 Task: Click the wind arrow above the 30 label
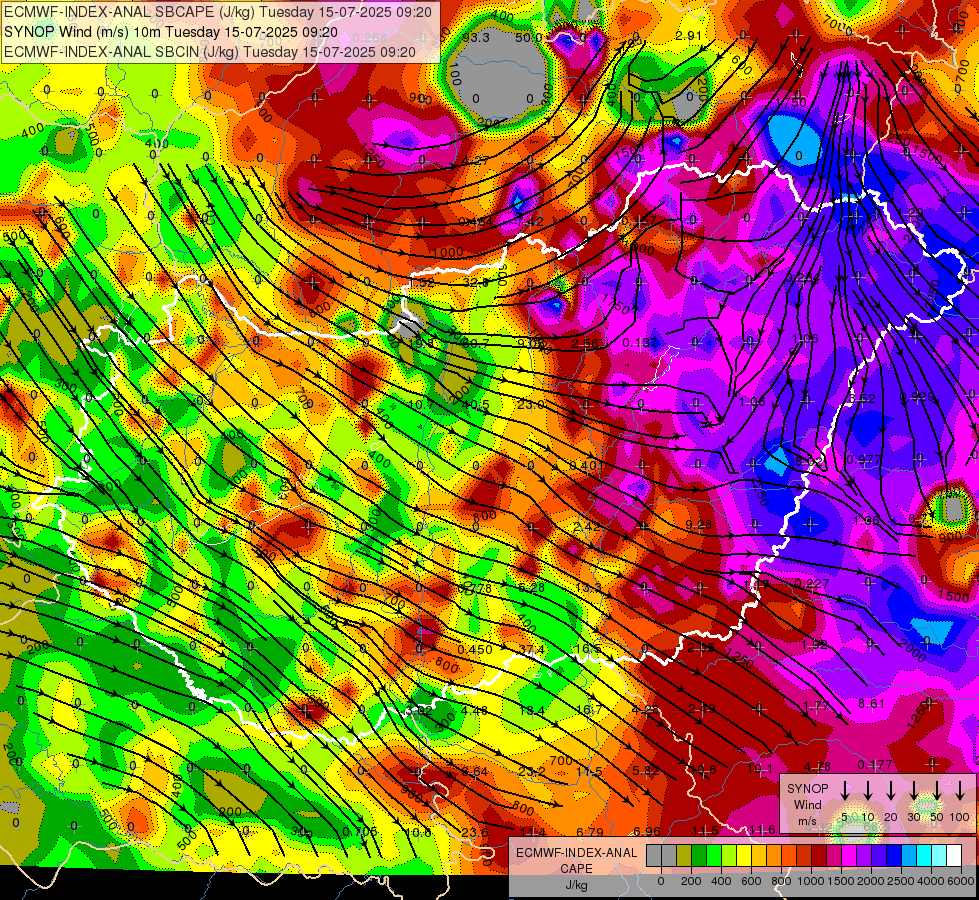[913, 790]
